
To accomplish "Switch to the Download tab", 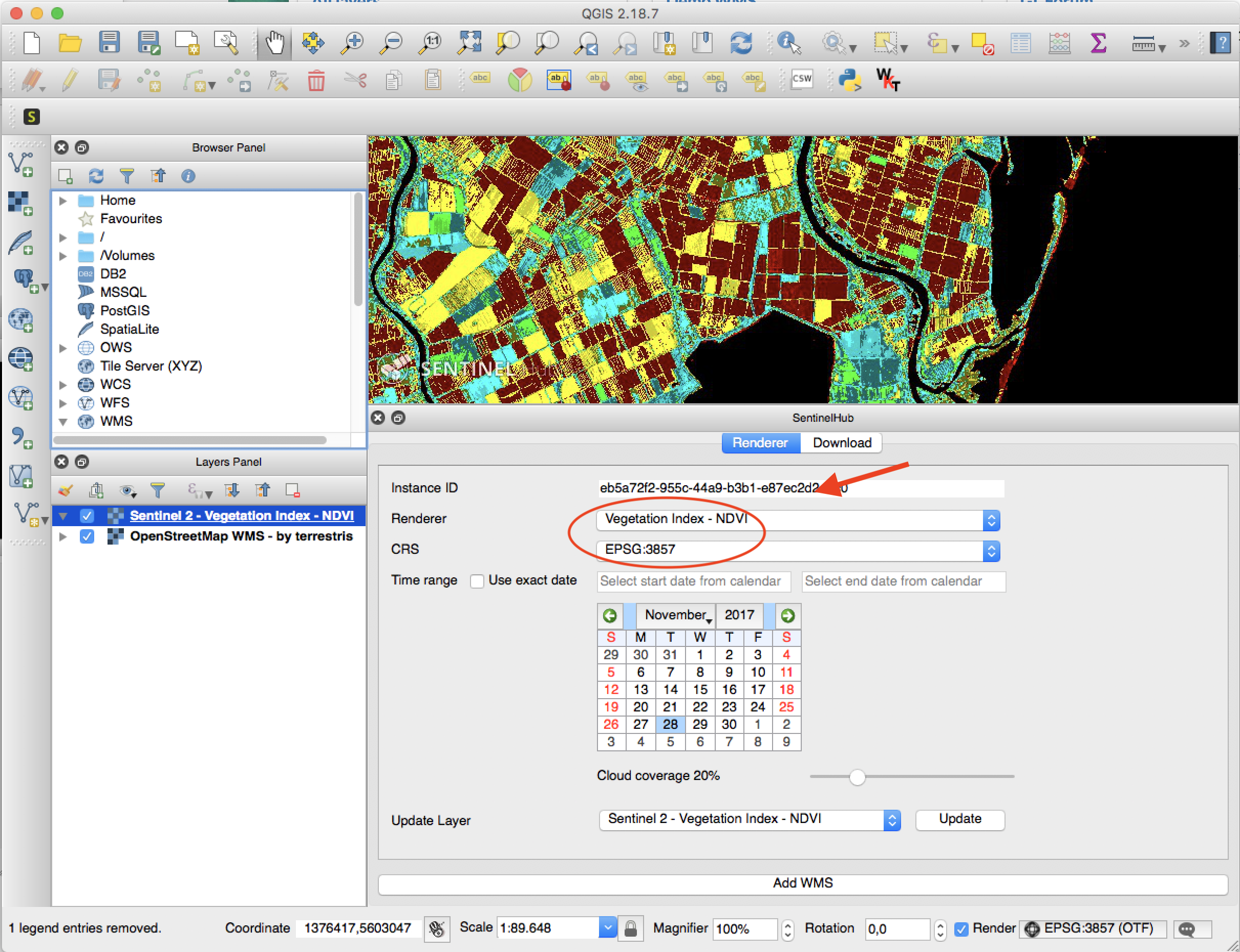I will (842, 443).
